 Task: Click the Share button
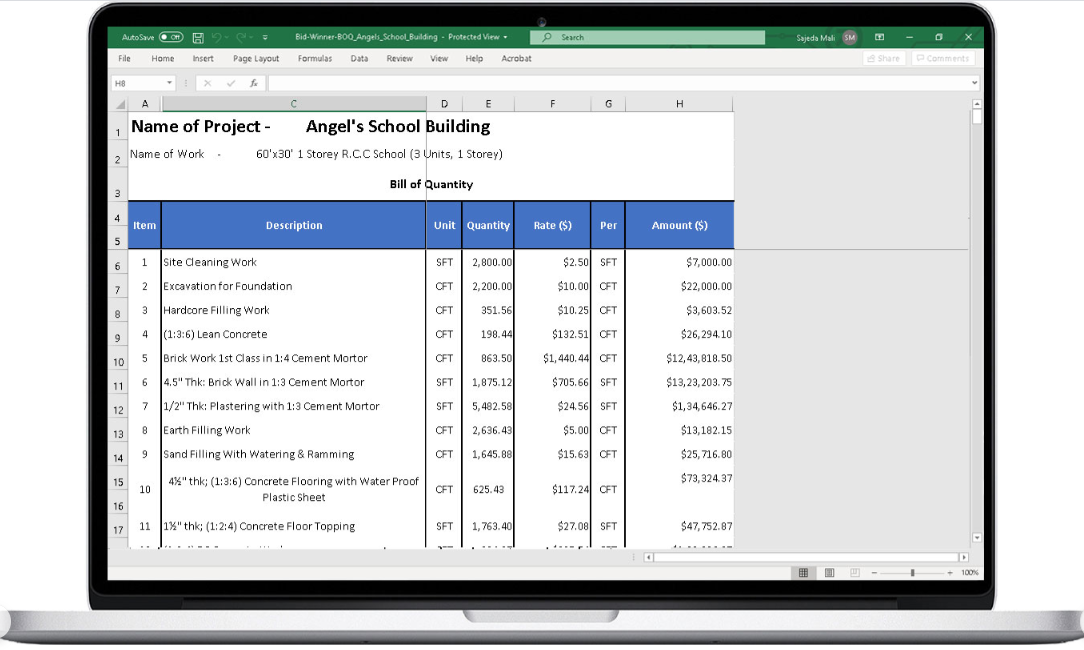click(884, 59)
